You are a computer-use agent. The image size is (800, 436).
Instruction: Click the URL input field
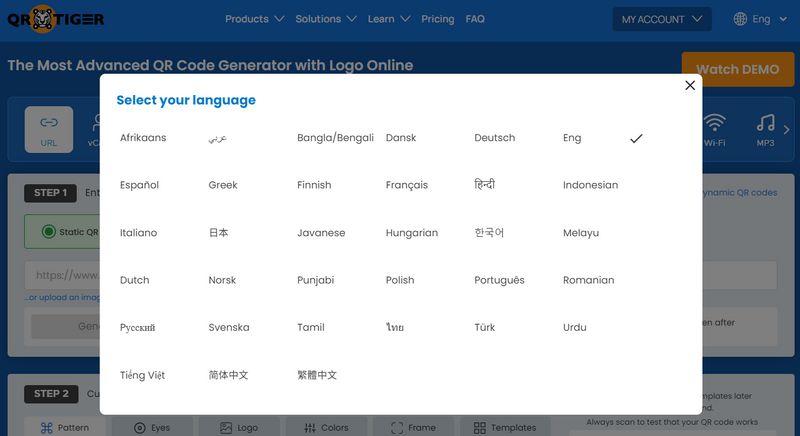pyautogui.click(x=401, y=275)
